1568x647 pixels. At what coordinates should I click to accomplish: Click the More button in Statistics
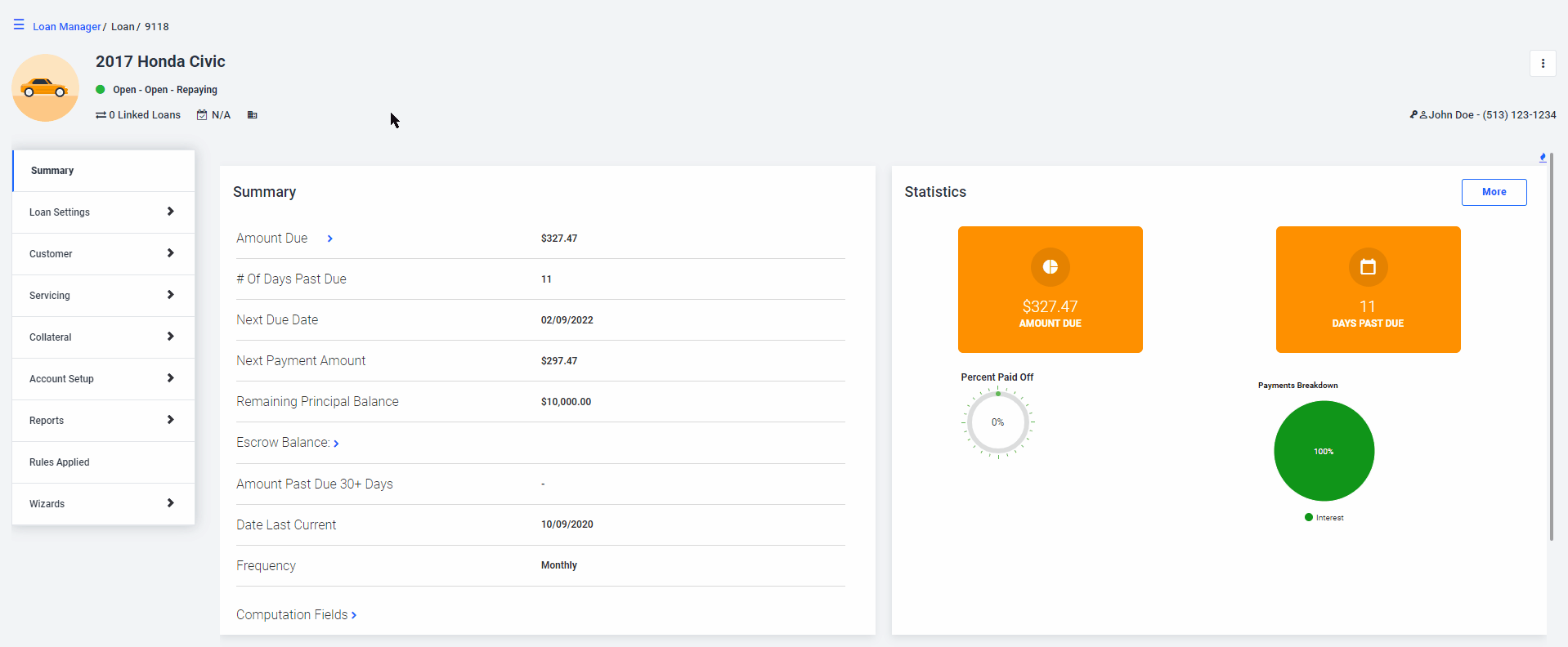tap(1494, 192)
